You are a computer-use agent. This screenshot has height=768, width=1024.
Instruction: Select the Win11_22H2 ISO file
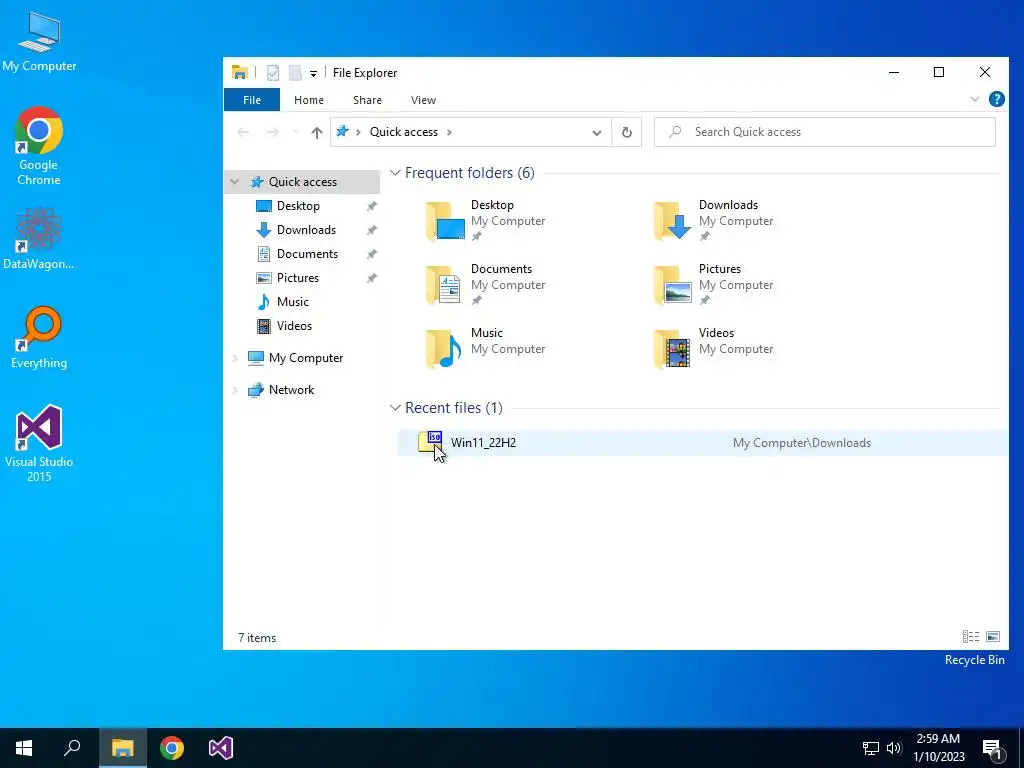tap(703, 443)
